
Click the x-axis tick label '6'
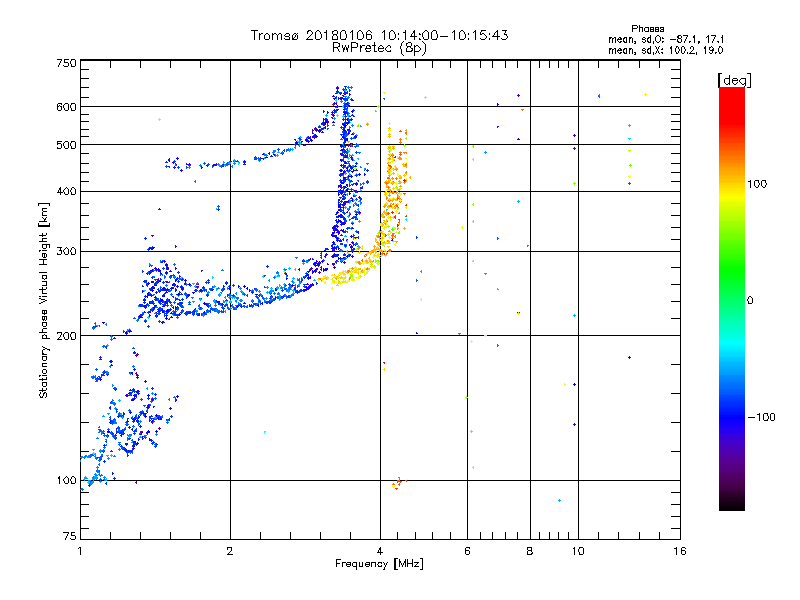point(467,551)
